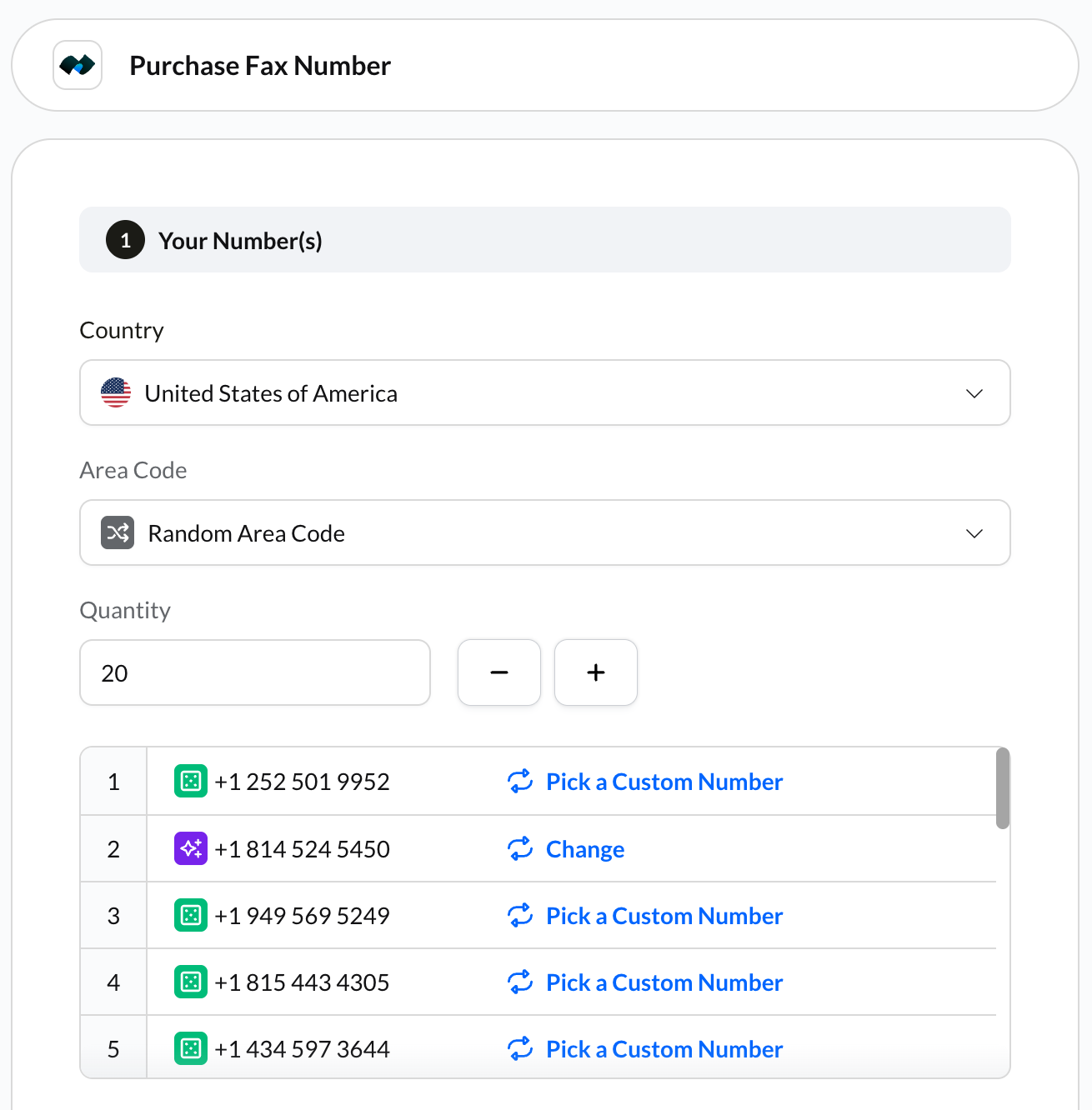Click the Purchase Fax Number app logo icon
1092x1110 pixels.
coord(77,64)
